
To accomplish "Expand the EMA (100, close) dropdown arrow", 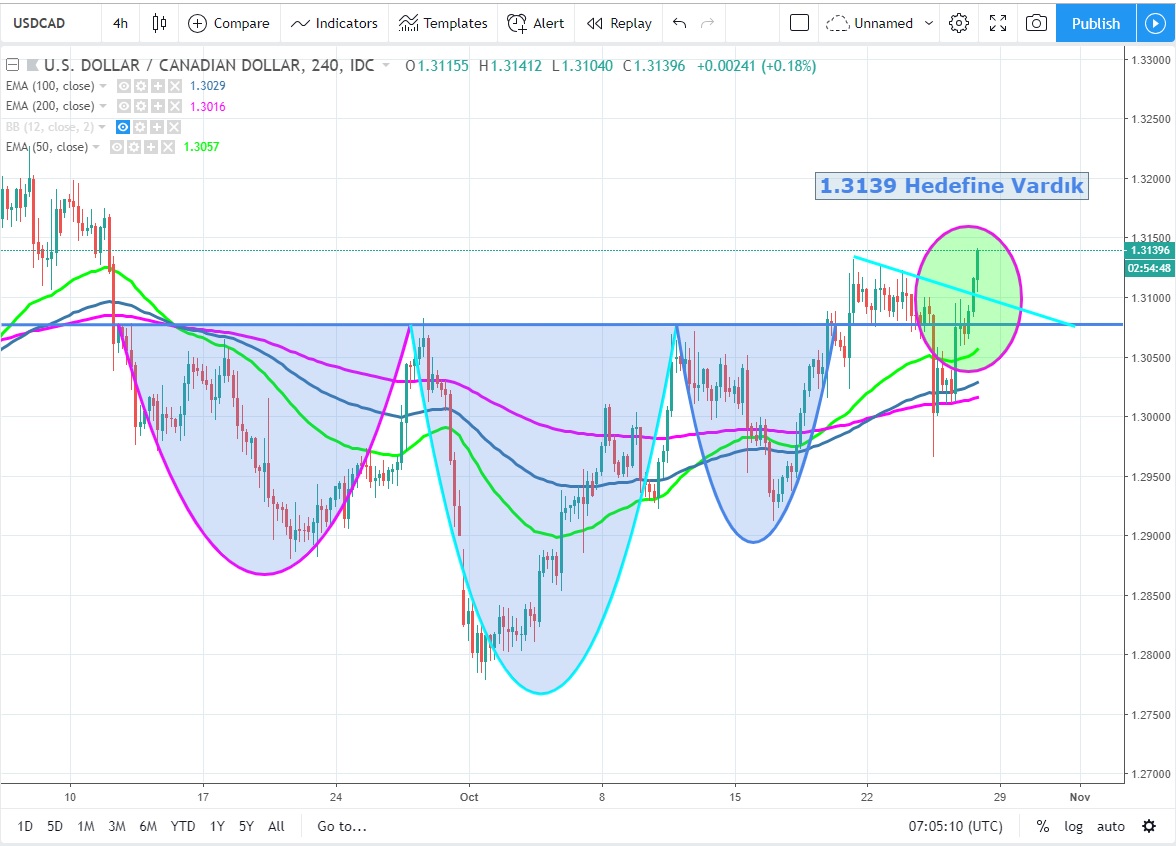I will coord(104,86).
